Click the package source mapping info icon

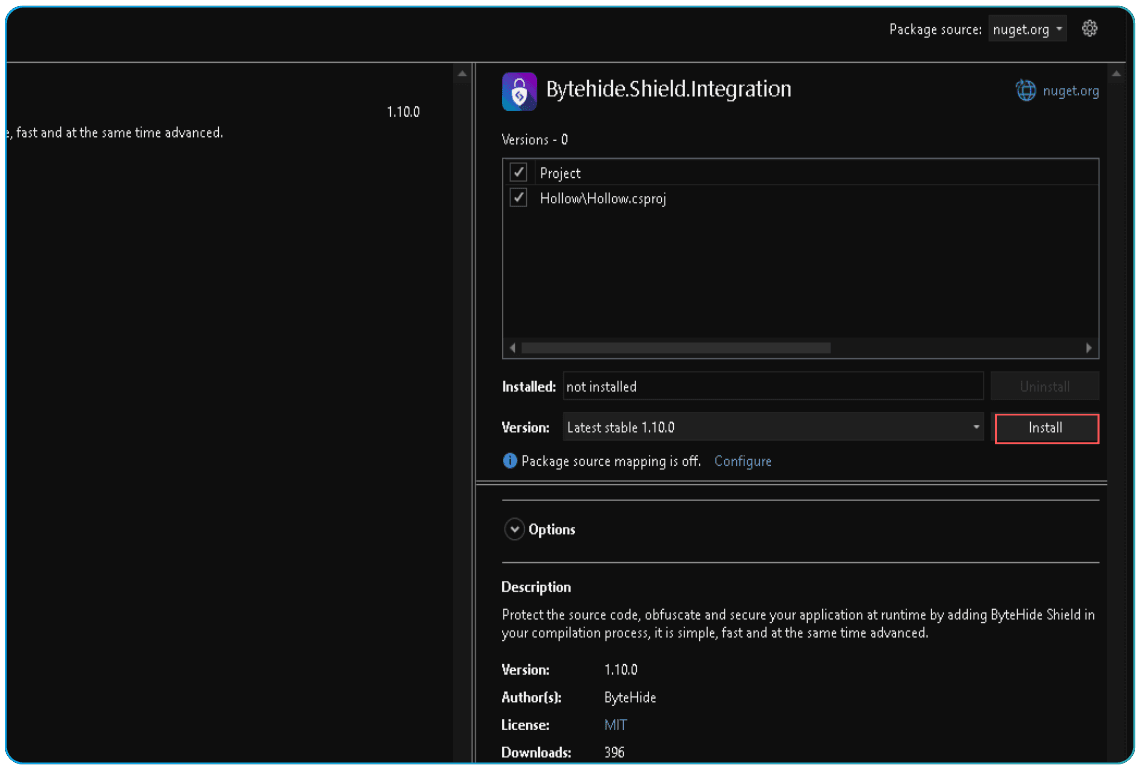(510, 460)
